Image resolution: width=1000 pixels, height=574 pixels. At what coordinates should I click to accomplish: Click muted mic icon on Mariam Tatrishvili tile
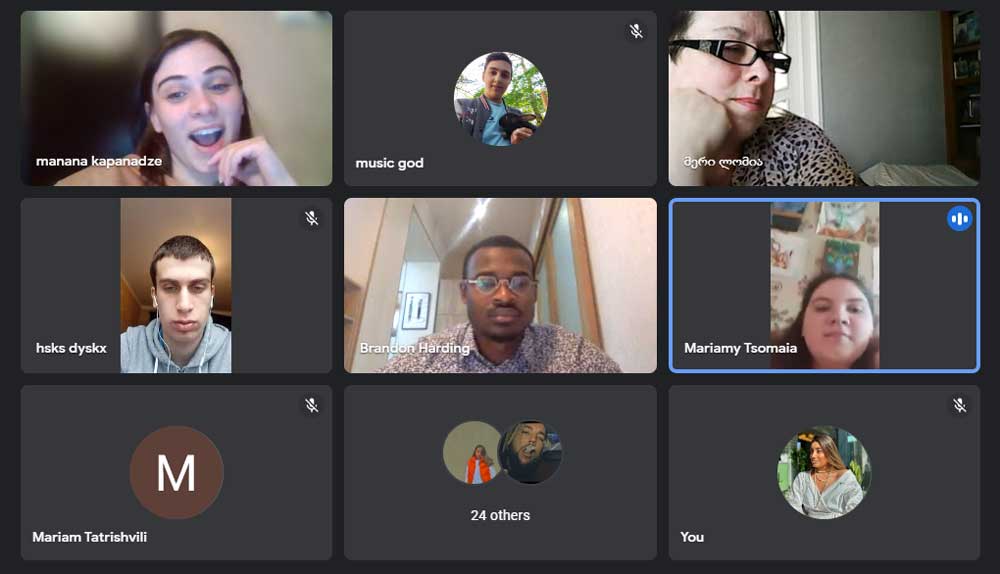311,405
